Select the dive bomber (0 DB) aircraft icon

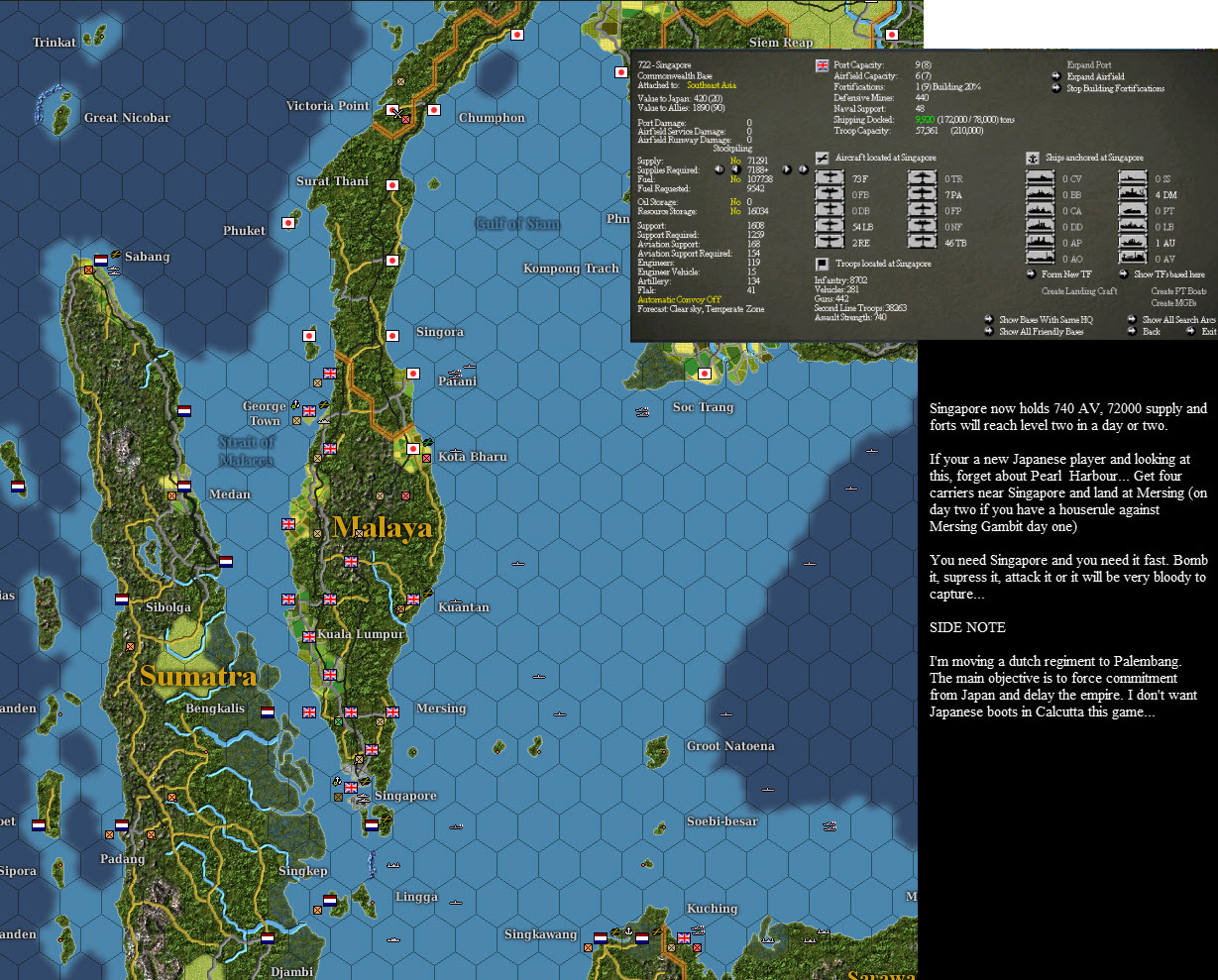click(829, 210)
